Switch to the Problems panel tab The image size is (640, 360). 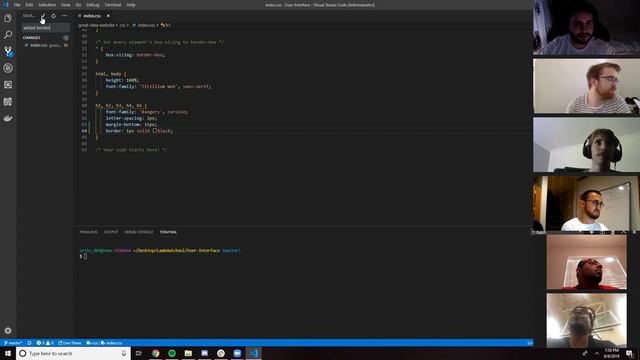[89, 232]
